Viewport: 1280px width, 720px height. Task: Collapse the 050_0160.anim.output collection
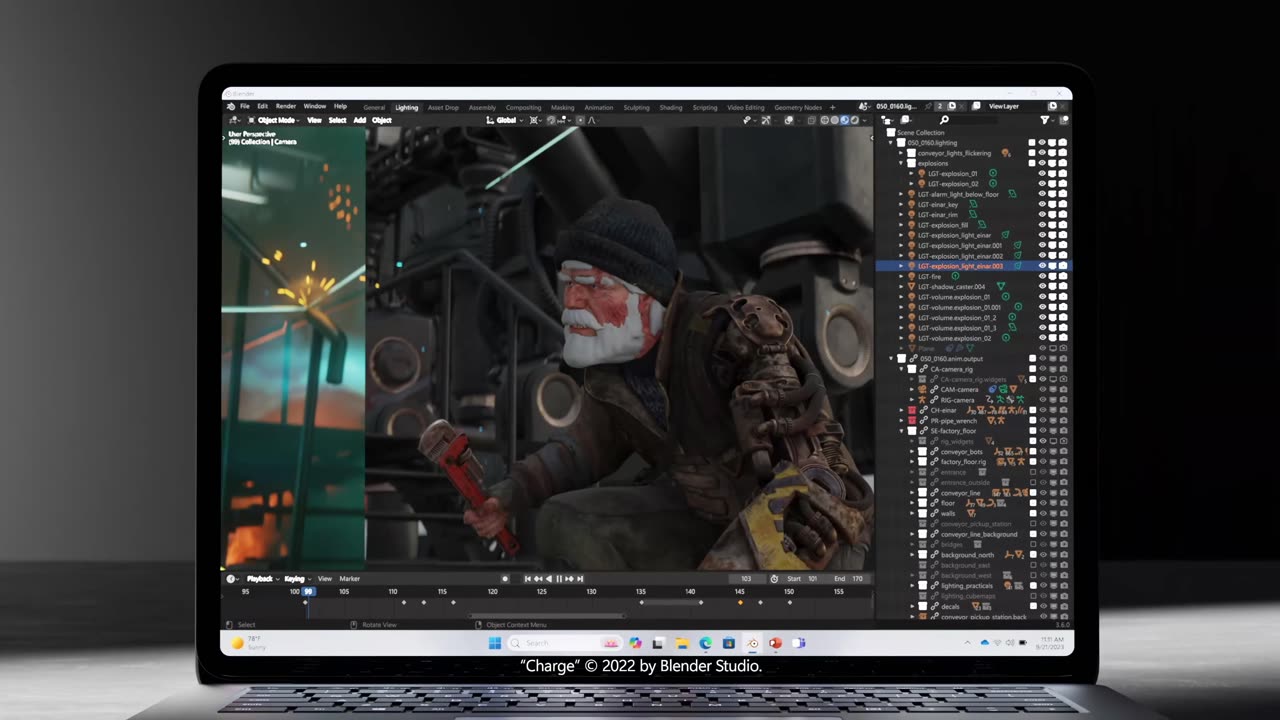pyautogui.click(x=891, y=358)
